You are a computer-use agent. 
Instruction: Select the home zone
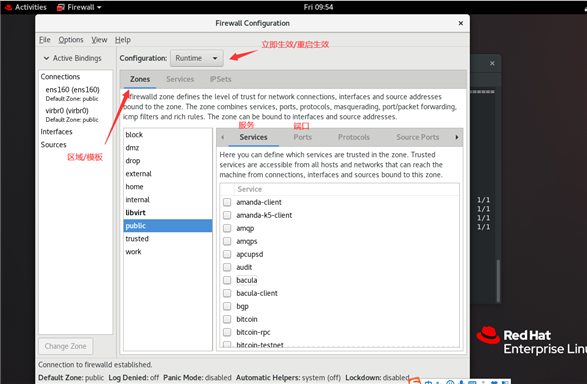[168, 186]
